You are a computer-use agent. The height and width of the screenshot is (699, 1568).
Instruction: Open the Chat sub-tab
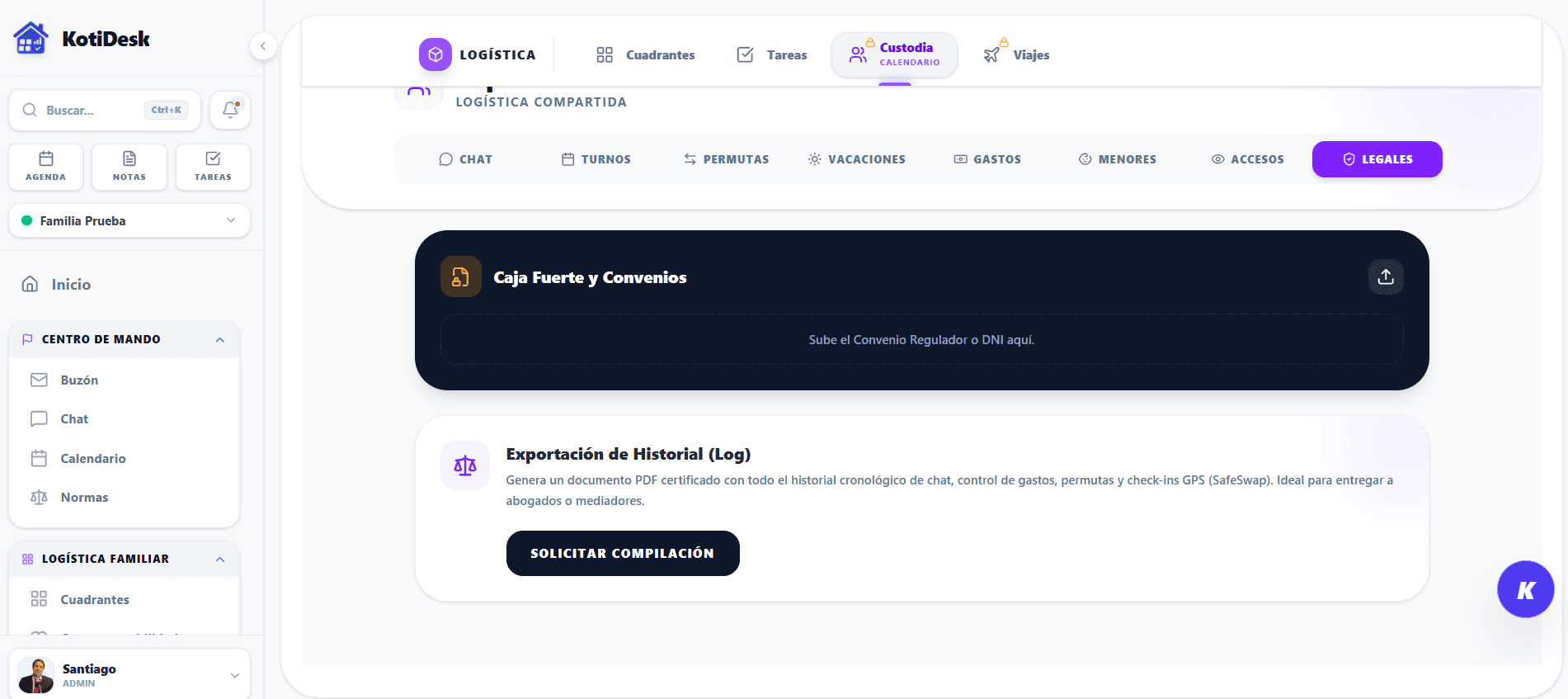[466, 159]
